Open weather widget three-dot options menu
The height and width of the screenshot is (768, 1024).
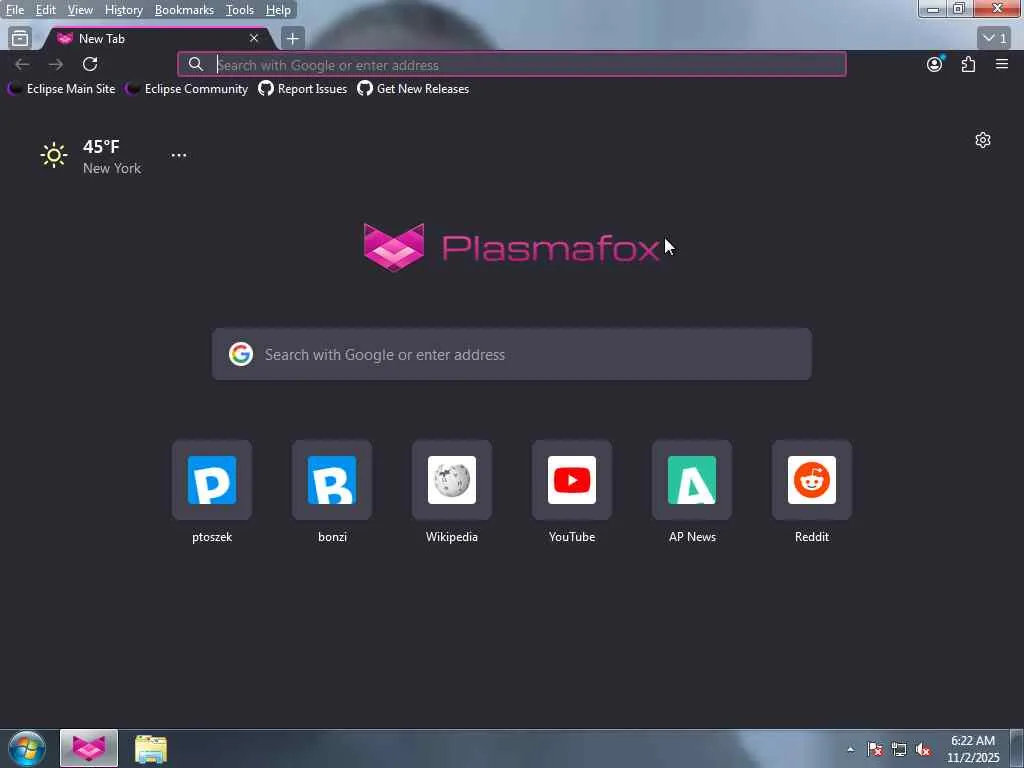tap(178, 155)
